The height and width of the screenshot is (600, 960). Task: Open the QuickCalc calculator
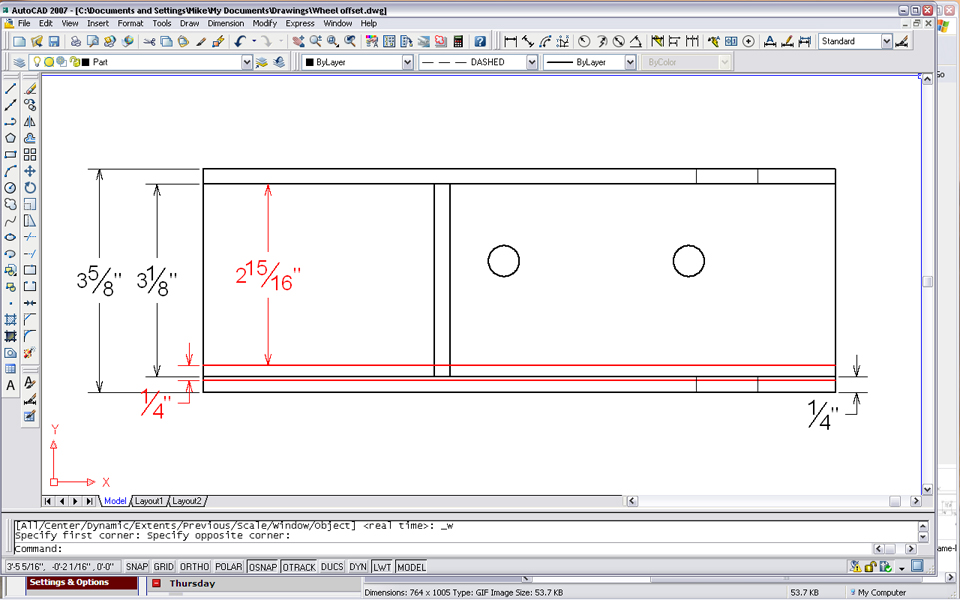click(458, 41)
